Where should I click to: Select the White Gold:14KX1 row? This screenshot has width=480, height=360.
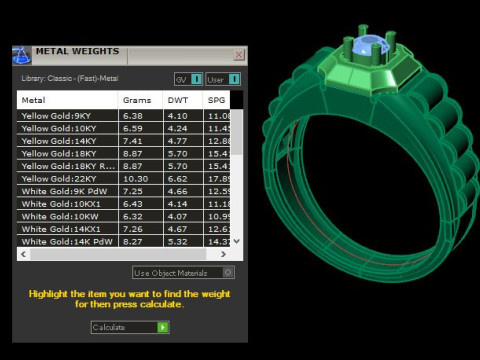click(123, 229)
